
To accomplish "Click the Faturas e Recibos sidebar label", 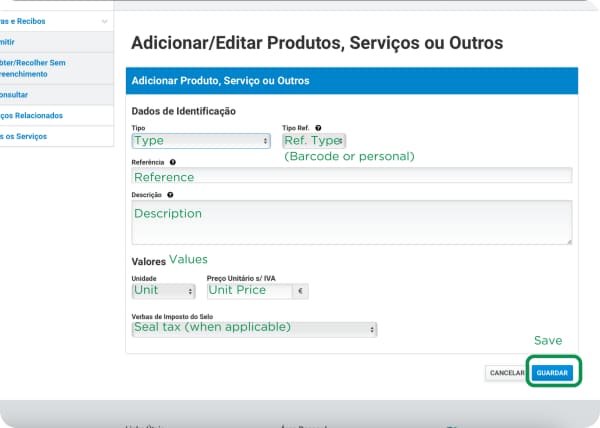I will tap(23, 21).
